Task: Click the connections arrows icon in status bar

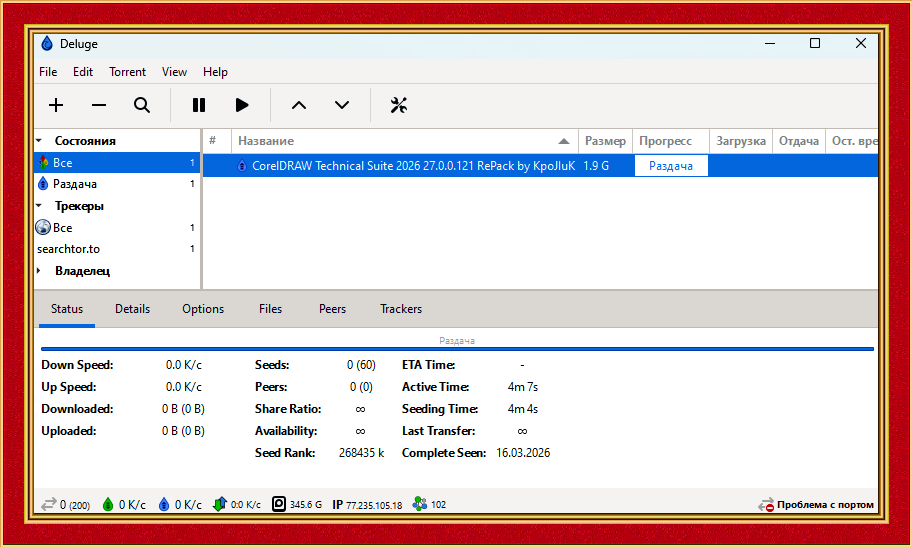Action: point(49,504)
